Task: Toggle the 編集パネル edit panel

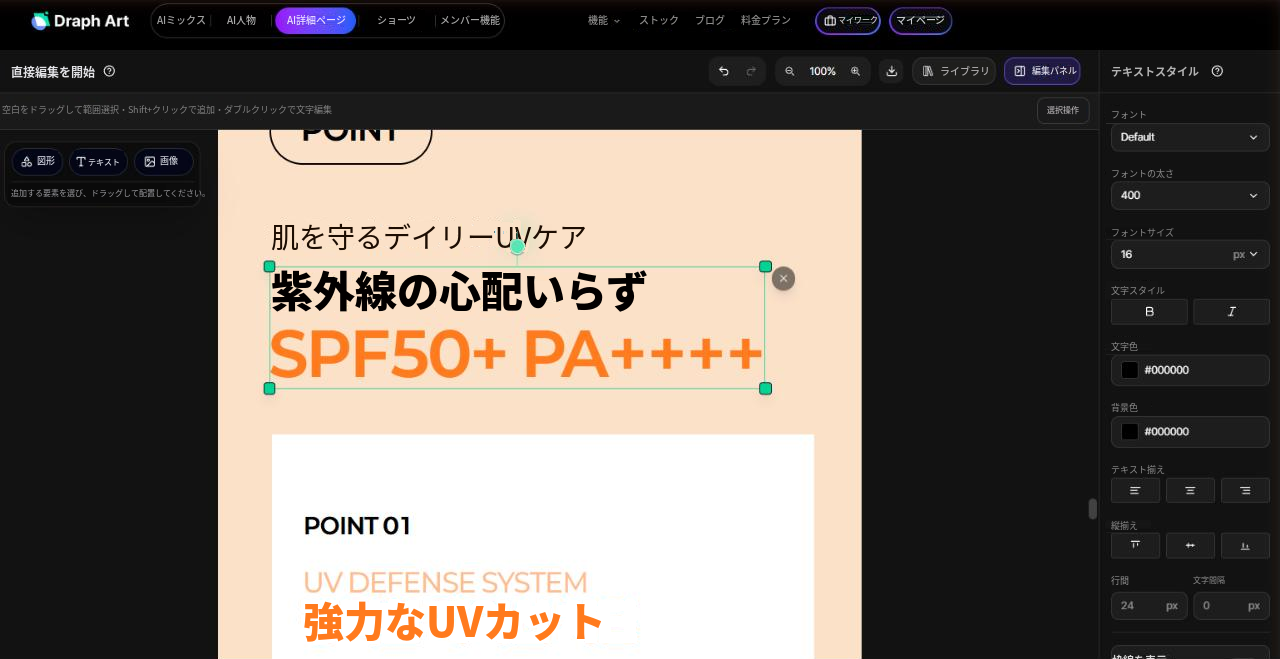Action: (1042, 71)
